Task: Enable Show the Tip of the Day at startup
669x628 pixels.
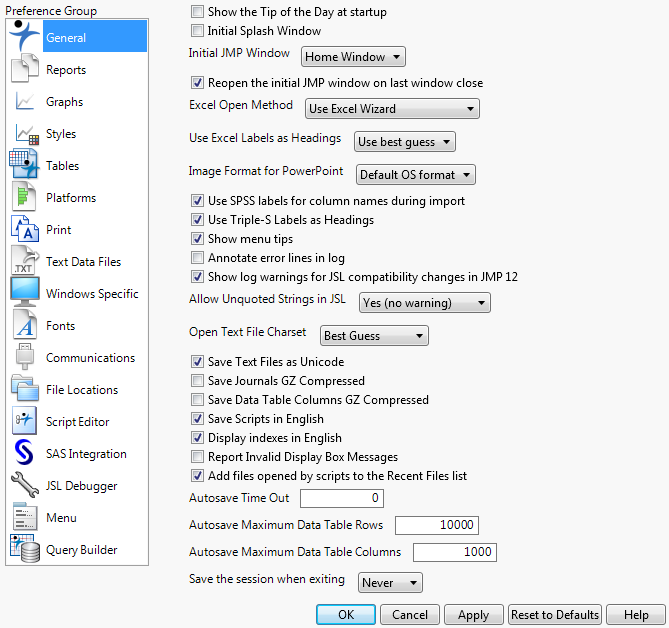Action: click(x=197, y=12)
